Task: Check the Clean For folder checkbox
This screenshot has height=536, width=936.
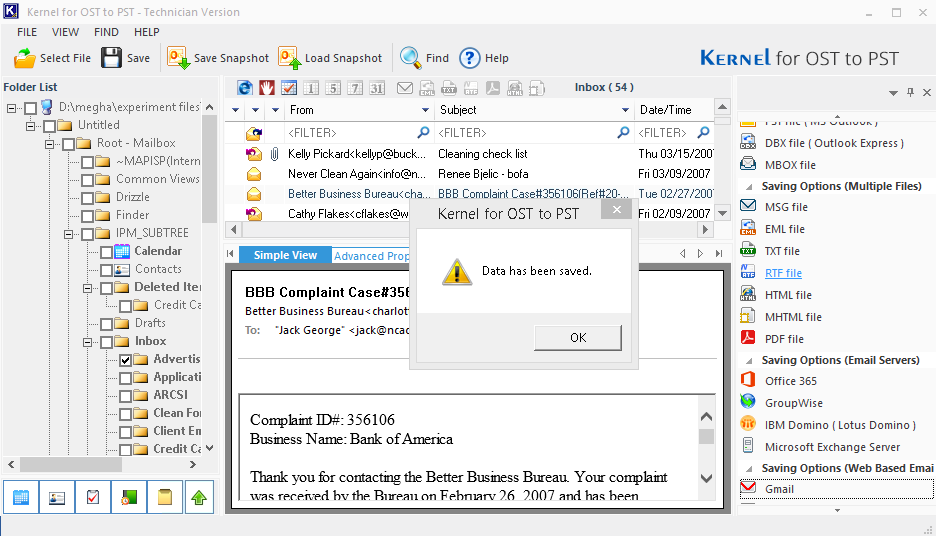Action: (x=125, y=414)
